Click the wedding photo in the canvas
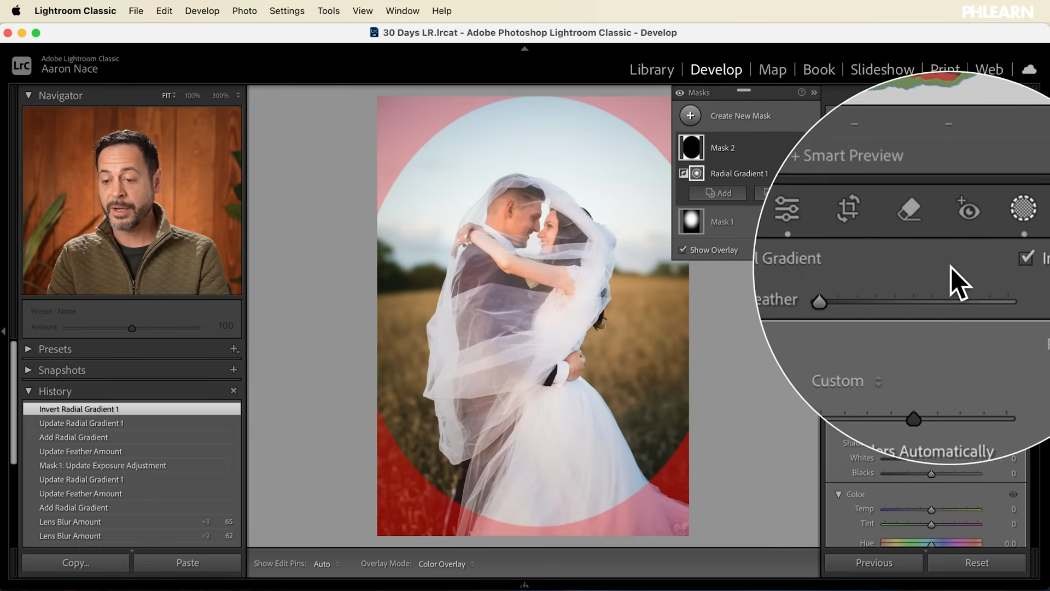Viewport: 1050px width, 591px height. pyautogui.click(x=532, y=315)
